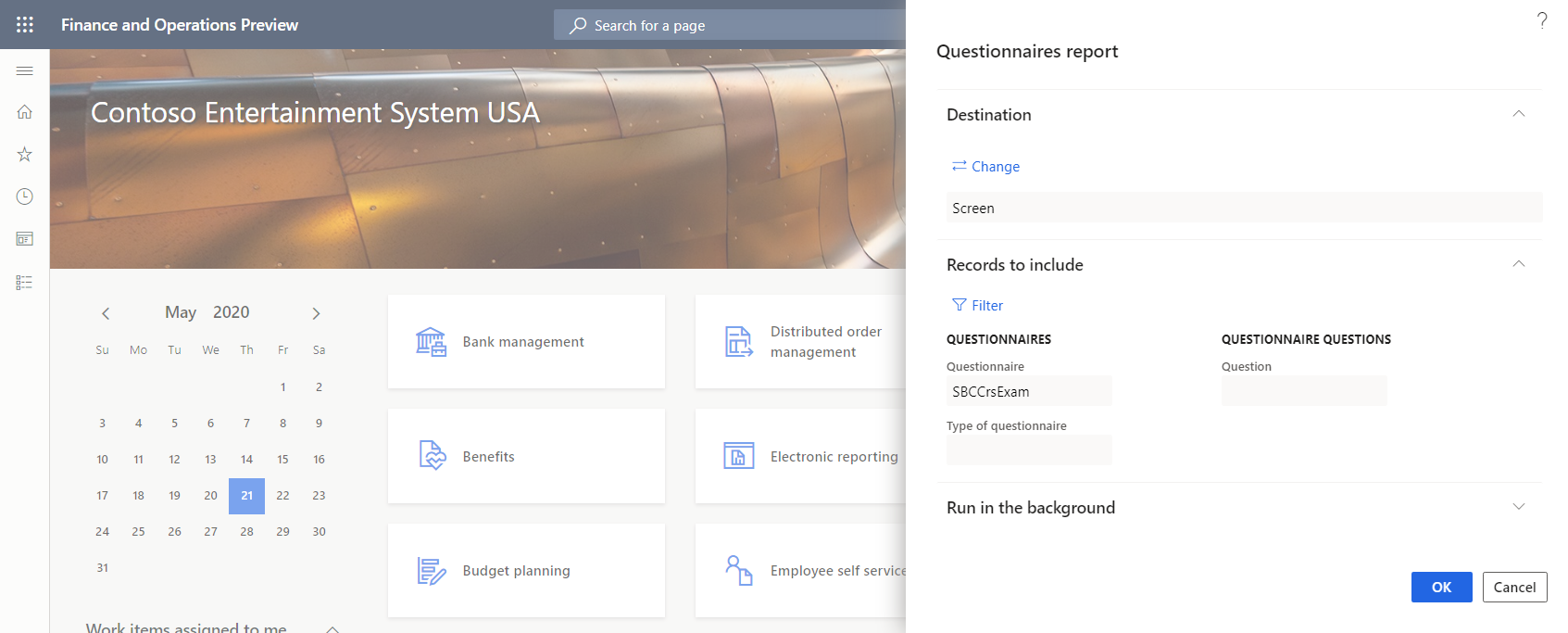Collapse the Records to include section
This screenshot has width=1568, height=633.
(1519, 264)
